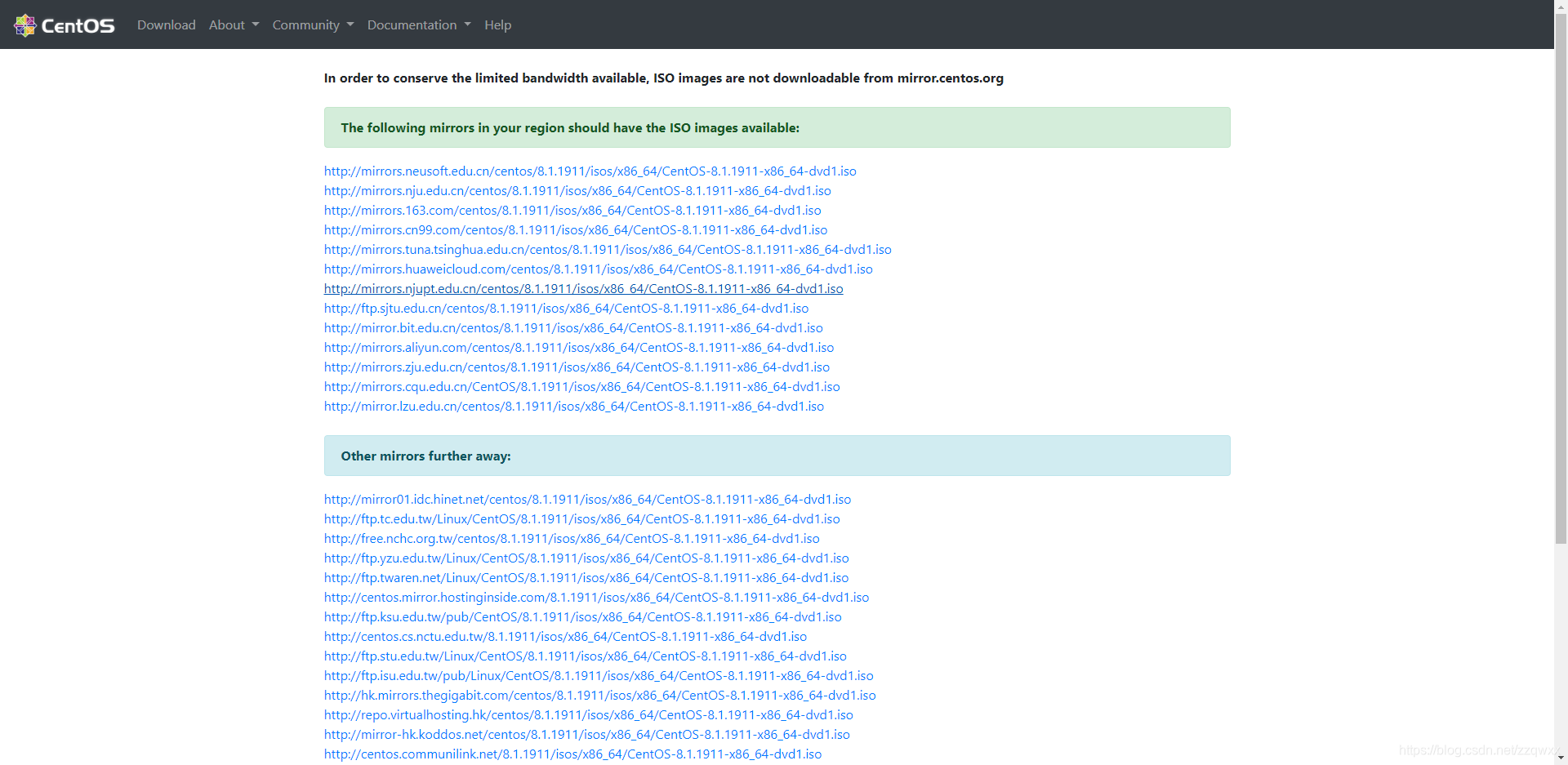The height and width of the screenshot is (765, 1568).
Task: Open the mirrors.neusoft.edu.cn ISO link
Action: click(x=590, y=171)
